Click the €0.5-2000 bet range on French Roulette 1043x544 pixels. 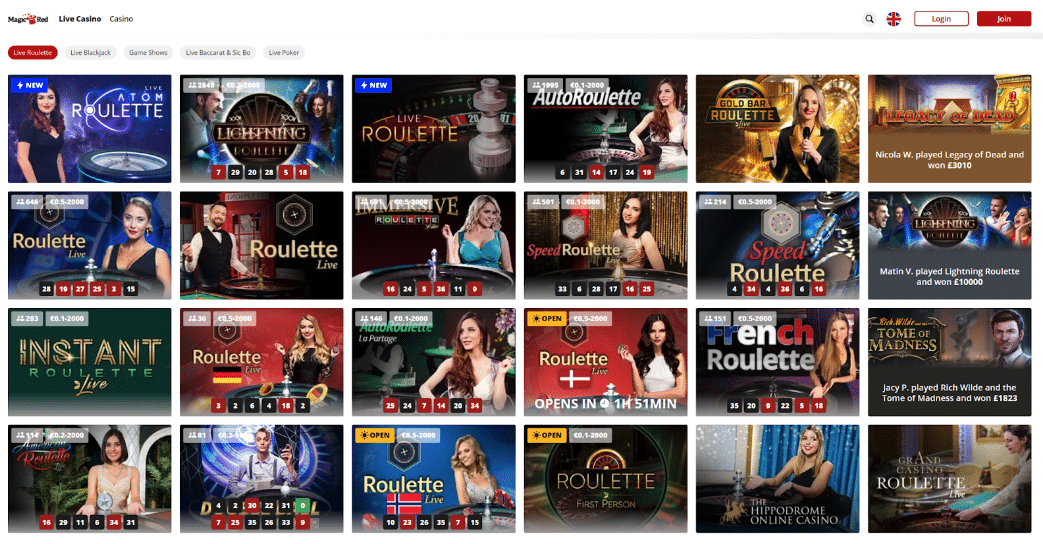point(754,319)
